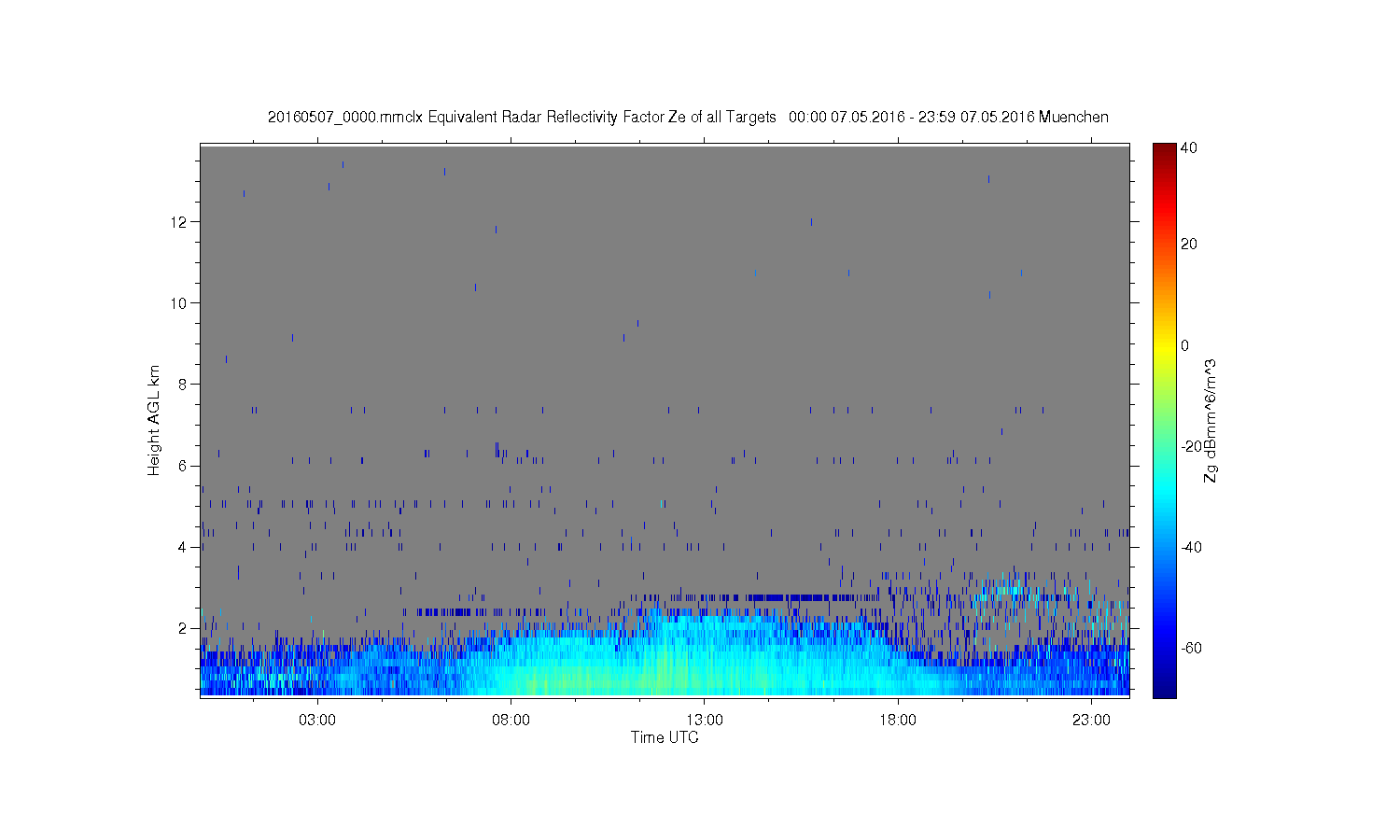Click the colorbar label '40'
The image size is (1400, 840).
coord(1189,147)
